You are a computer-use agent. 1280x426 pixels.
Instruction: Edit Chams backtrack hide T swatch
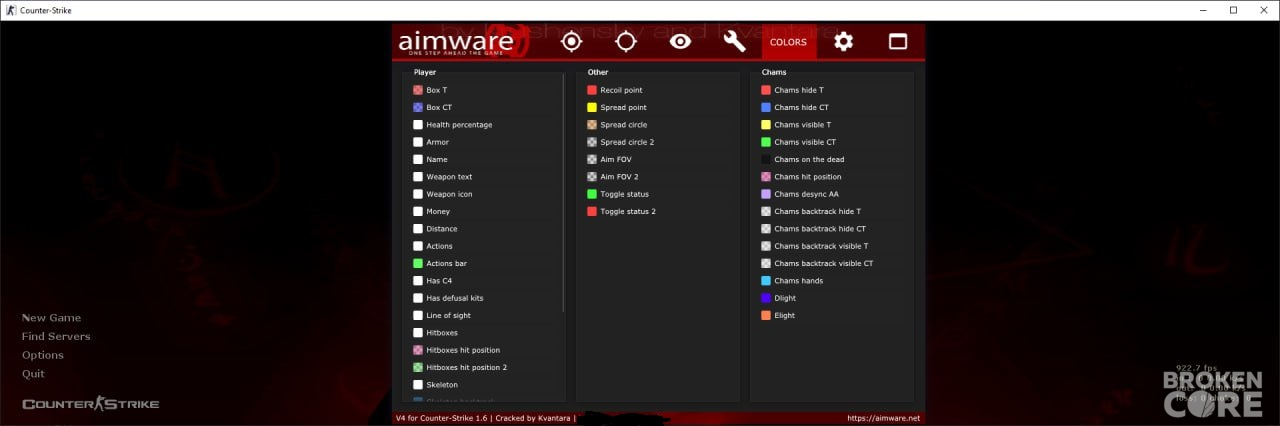point(766,211)
